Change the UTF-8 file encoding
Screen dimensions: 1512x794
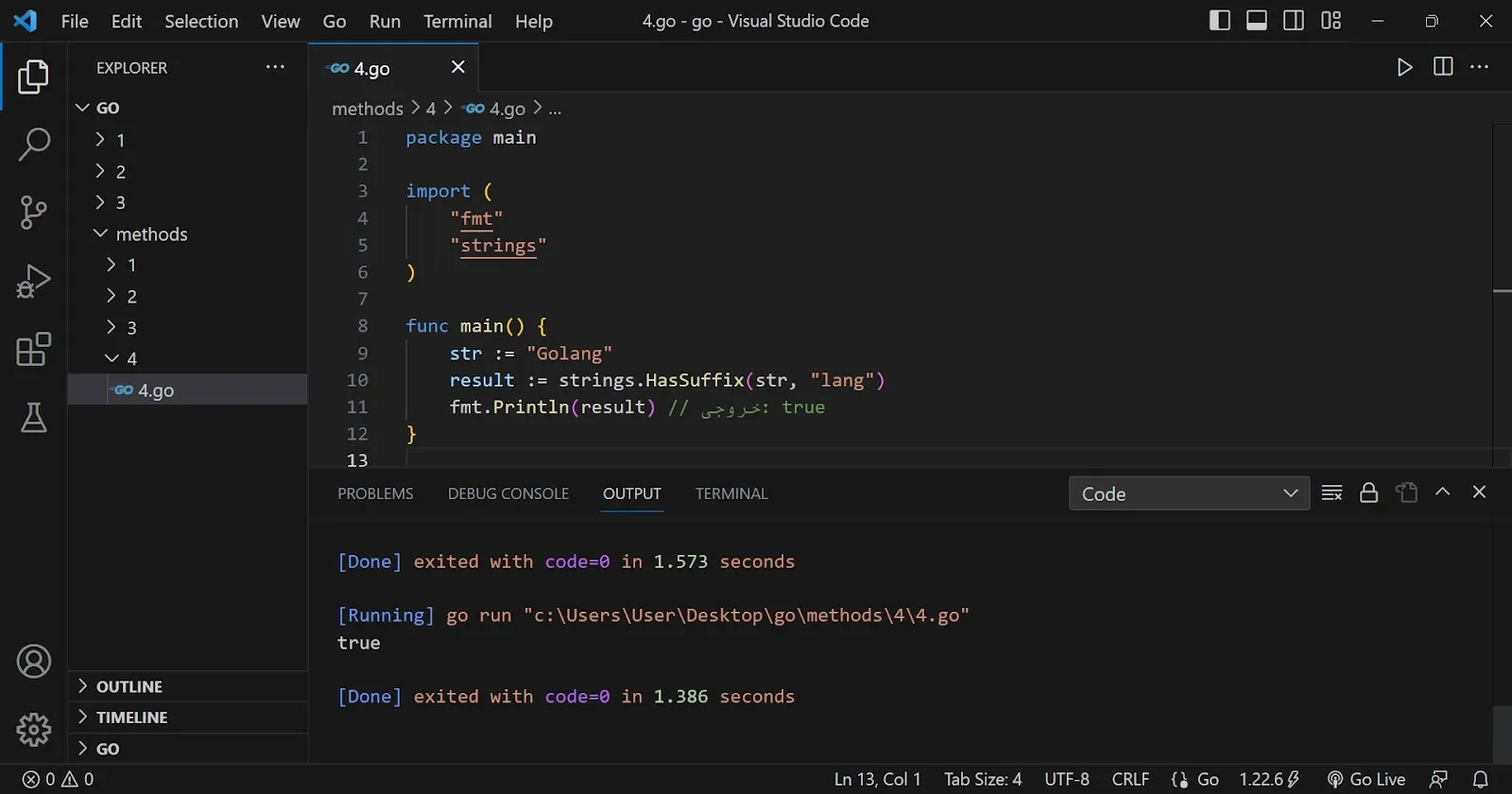1067,780
